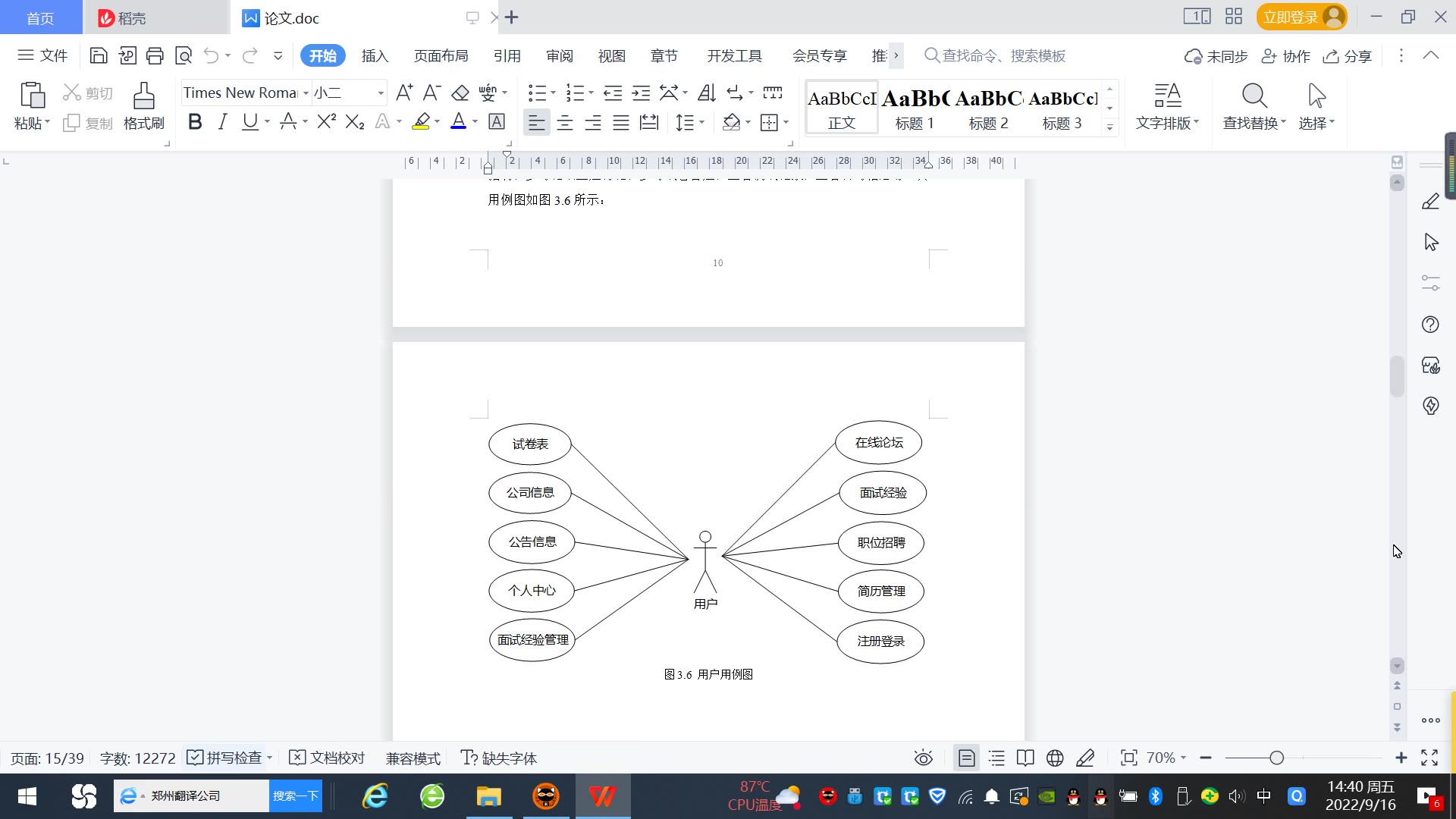
Task: Apply 标题 1 heading style
Action: click(x=915, y=108)
